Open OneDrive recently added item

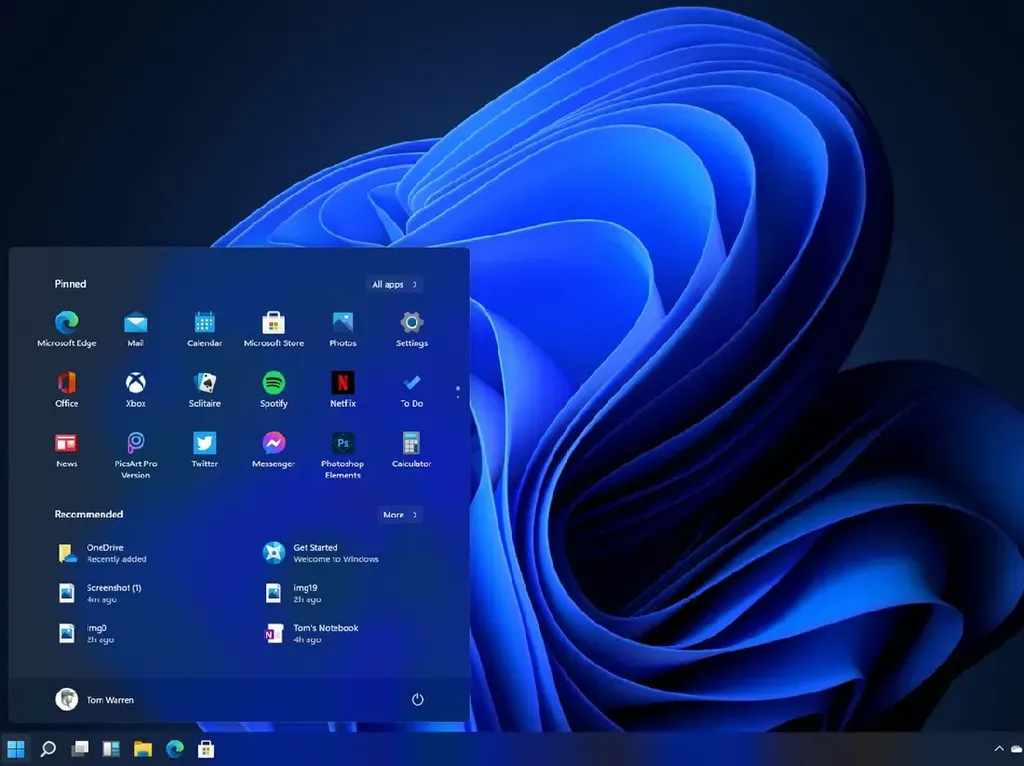(x=103, y=553)
